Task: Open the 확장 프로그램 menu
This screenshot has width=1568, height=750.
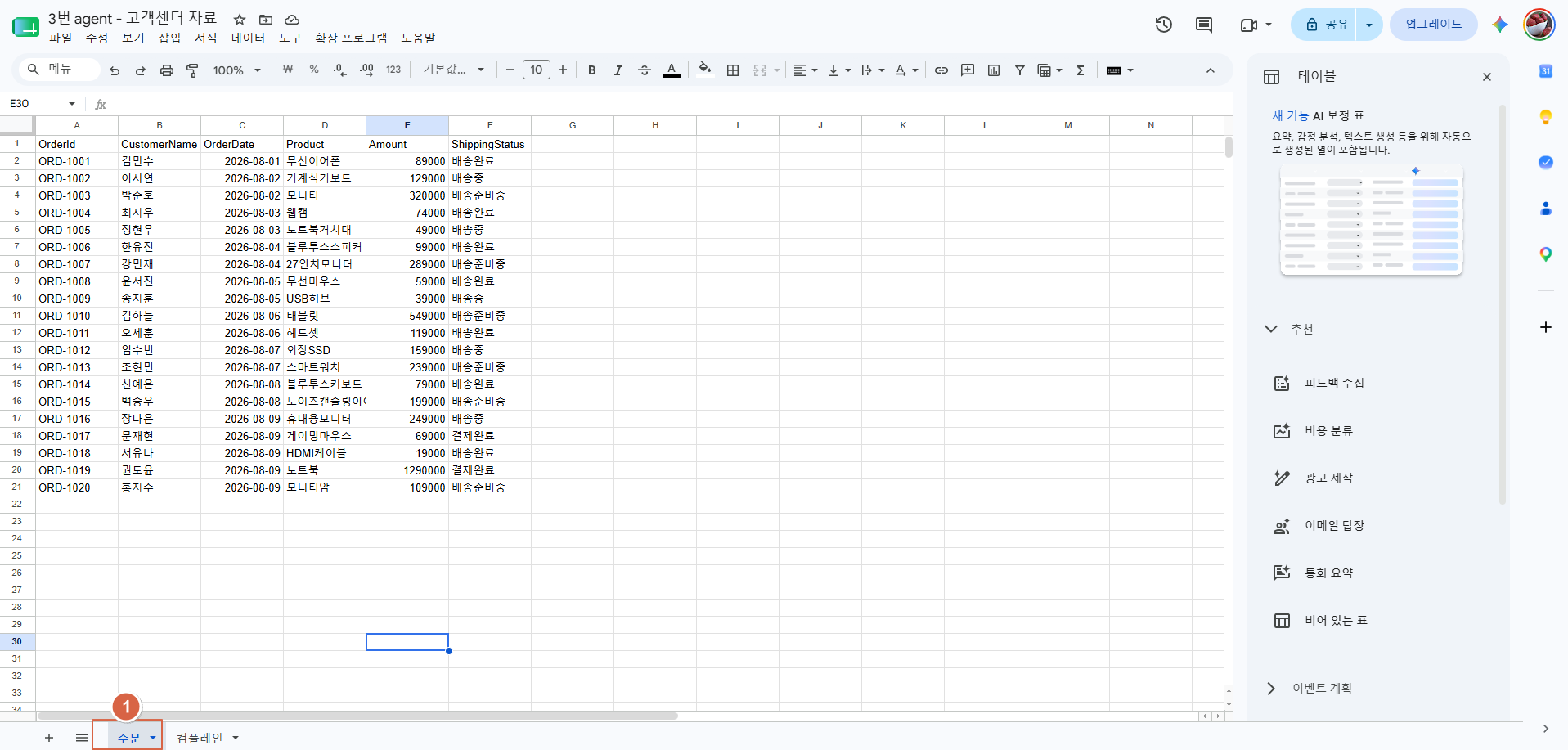Action: click(351, 38)
